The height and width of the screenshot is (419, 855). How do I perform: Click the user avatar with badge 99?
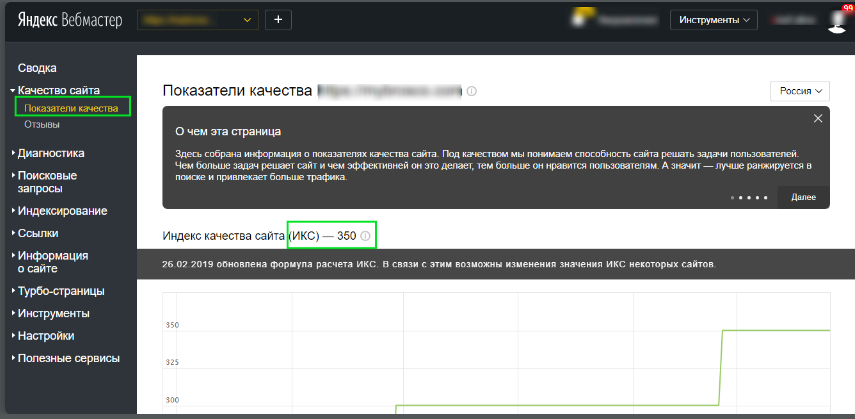(x=838, y=20)
